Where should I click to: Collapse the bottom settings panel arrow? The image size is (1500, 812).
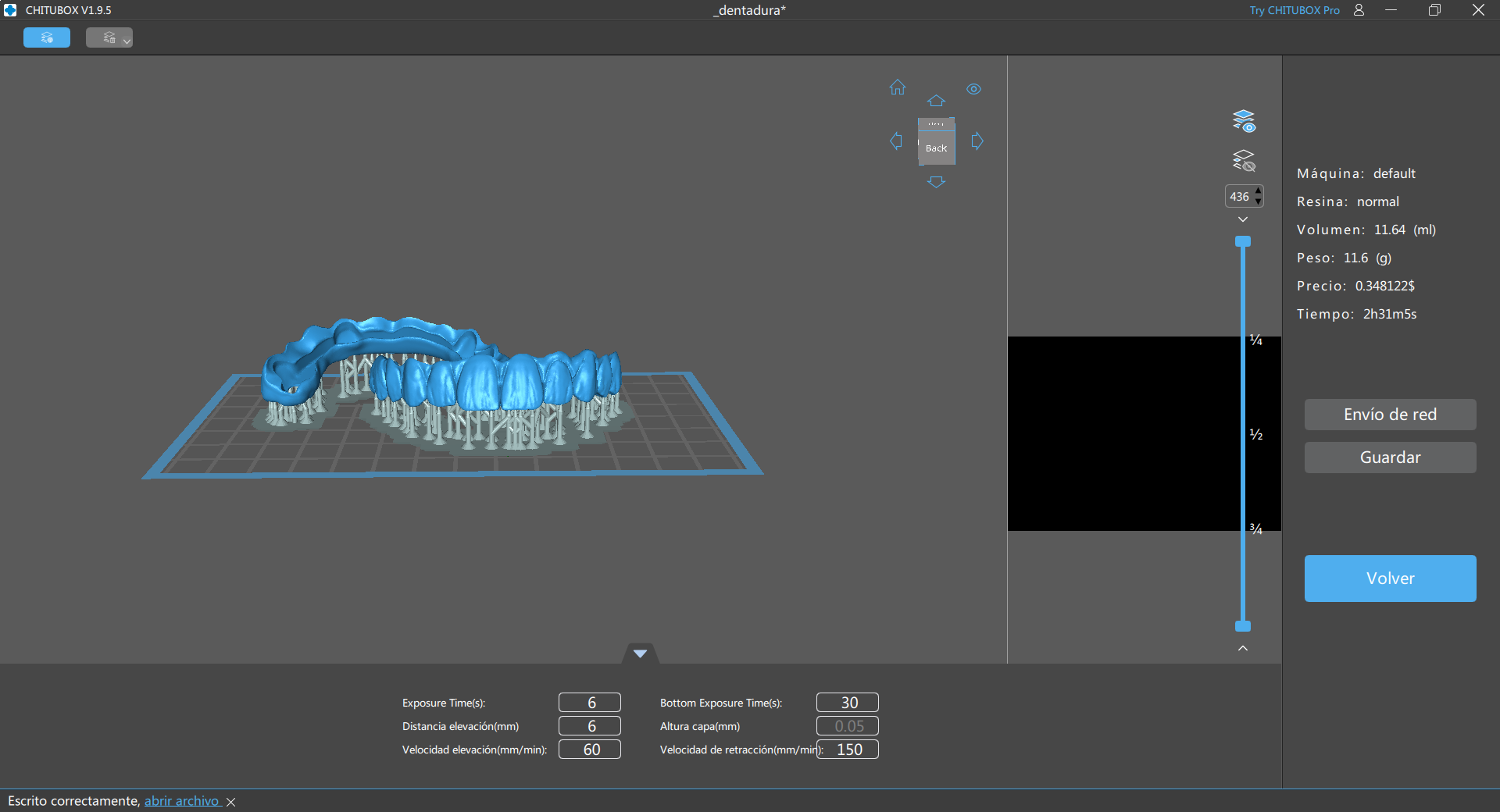(x=640, y=654)
